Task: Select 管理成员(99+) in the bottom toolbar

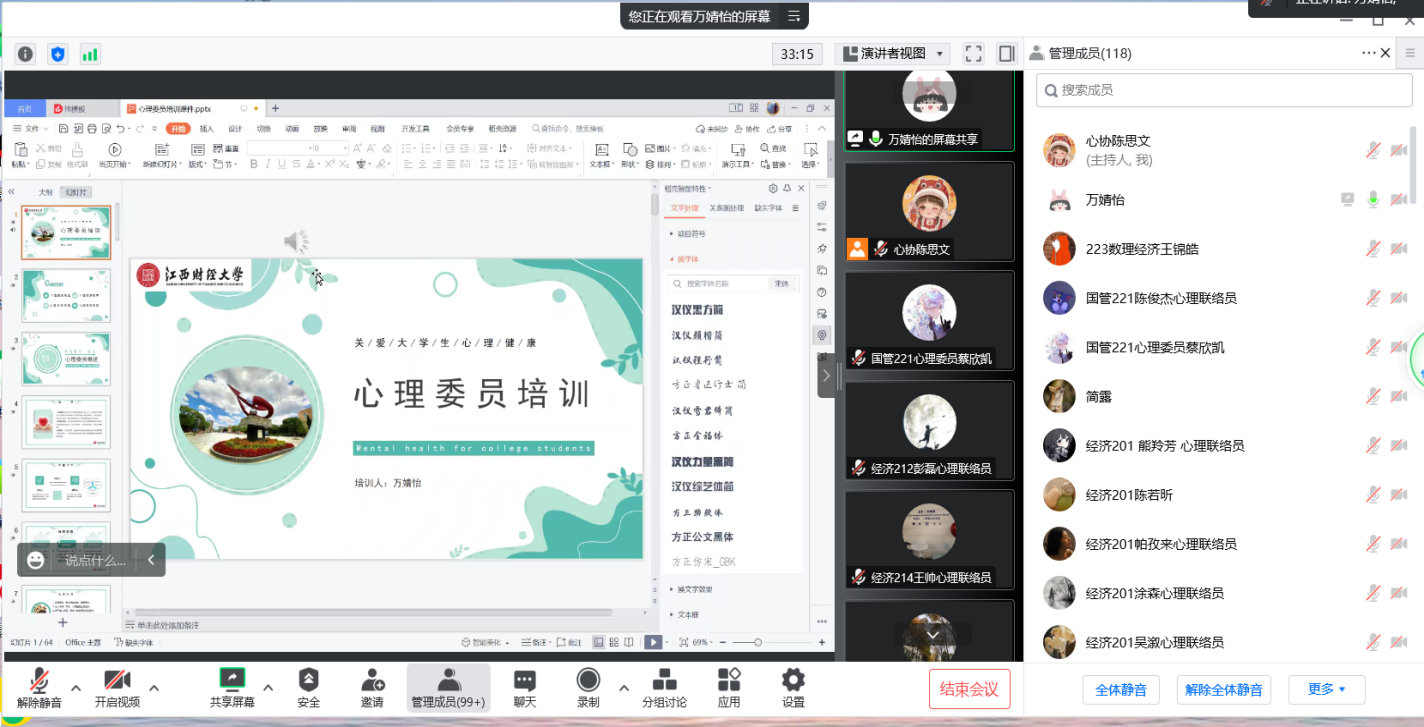Action: pyautogui.click(x=448, y=688)
